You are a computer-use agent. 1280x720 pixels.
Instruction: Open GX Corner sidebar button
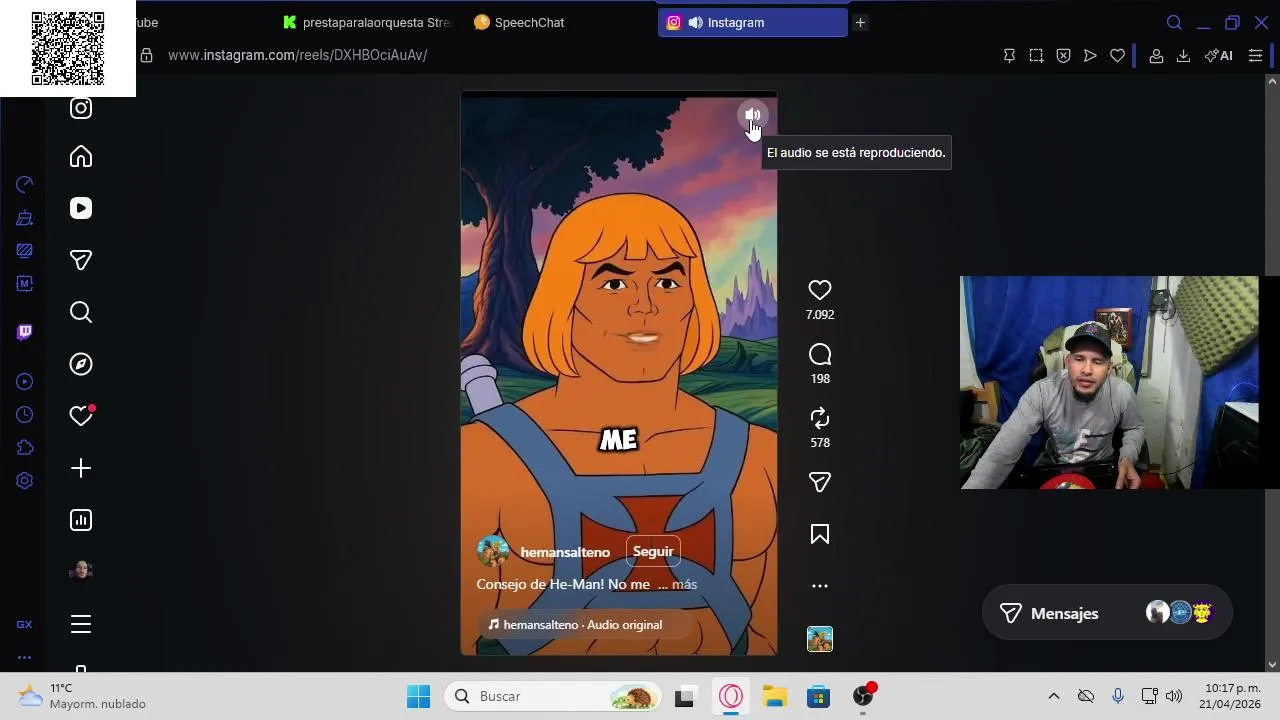(24, 624)
